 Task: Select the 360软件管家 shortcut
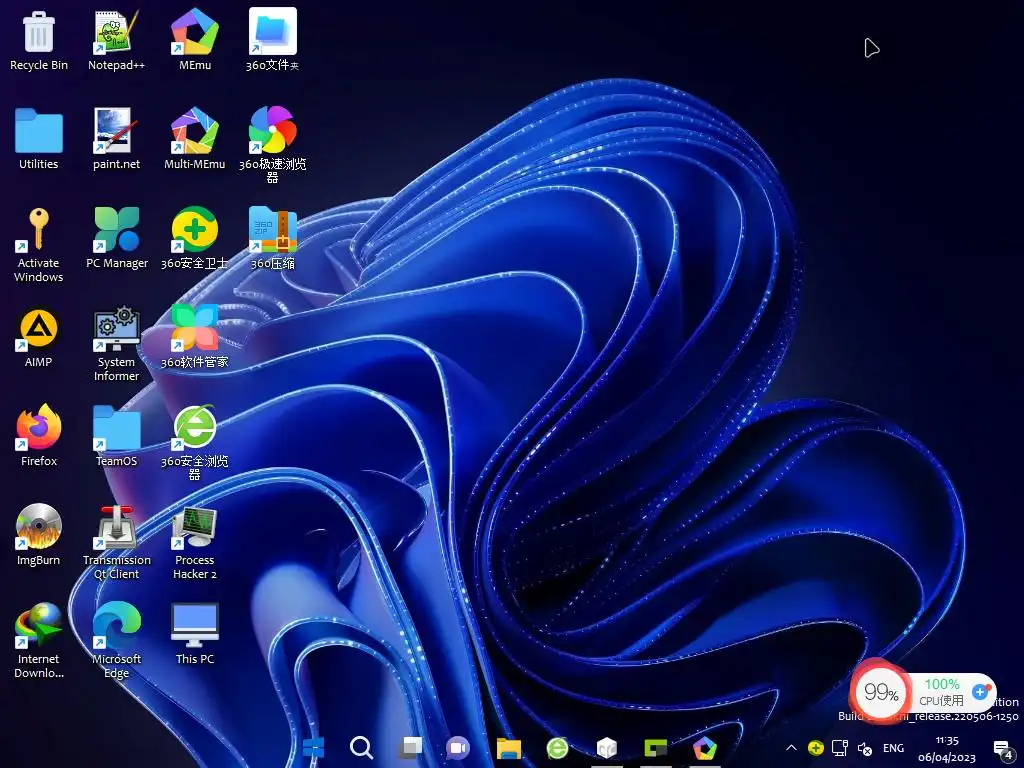point(195,337)
